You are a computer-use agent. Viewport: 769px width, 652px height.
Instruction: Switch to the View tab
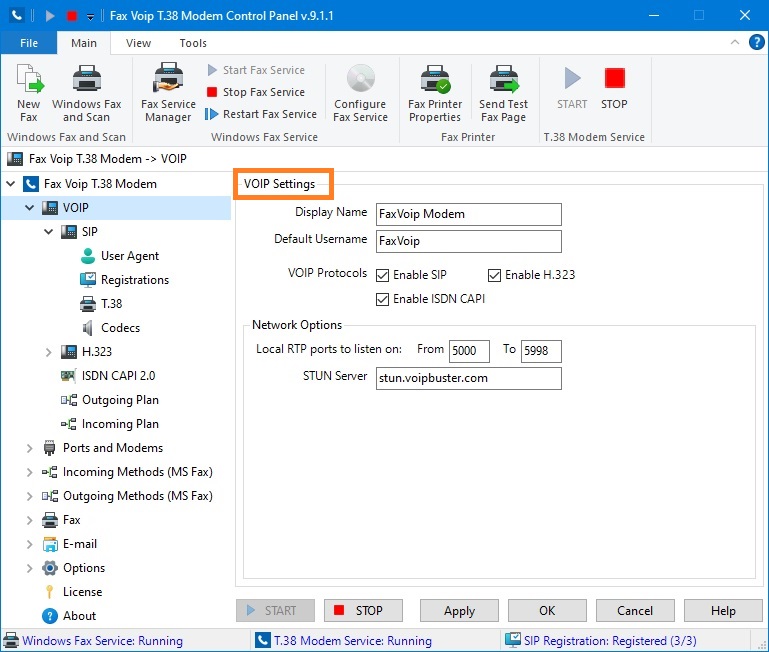click(x=138, y=43)
